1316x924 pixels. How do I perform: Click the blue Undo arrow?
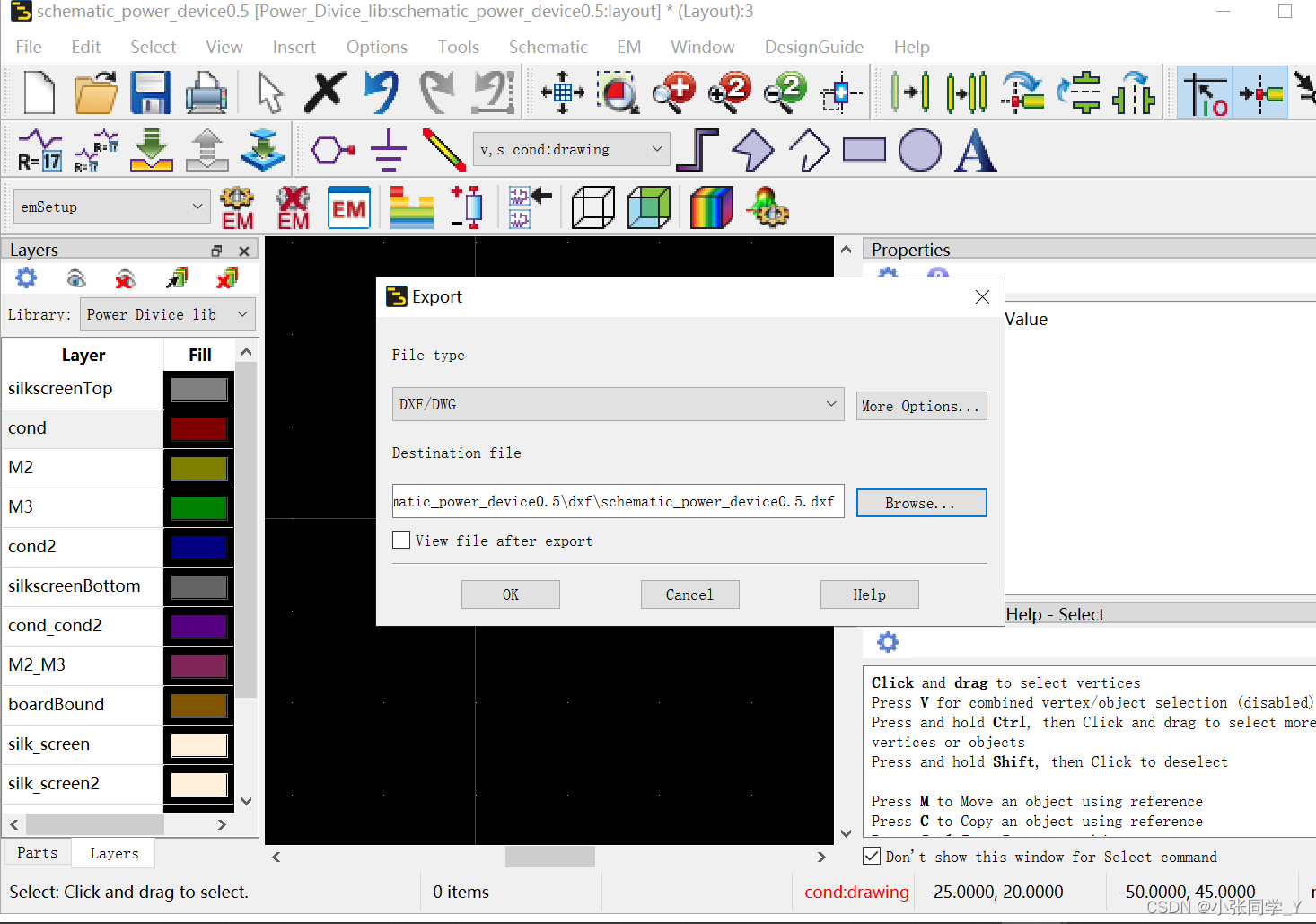point(382,92)
